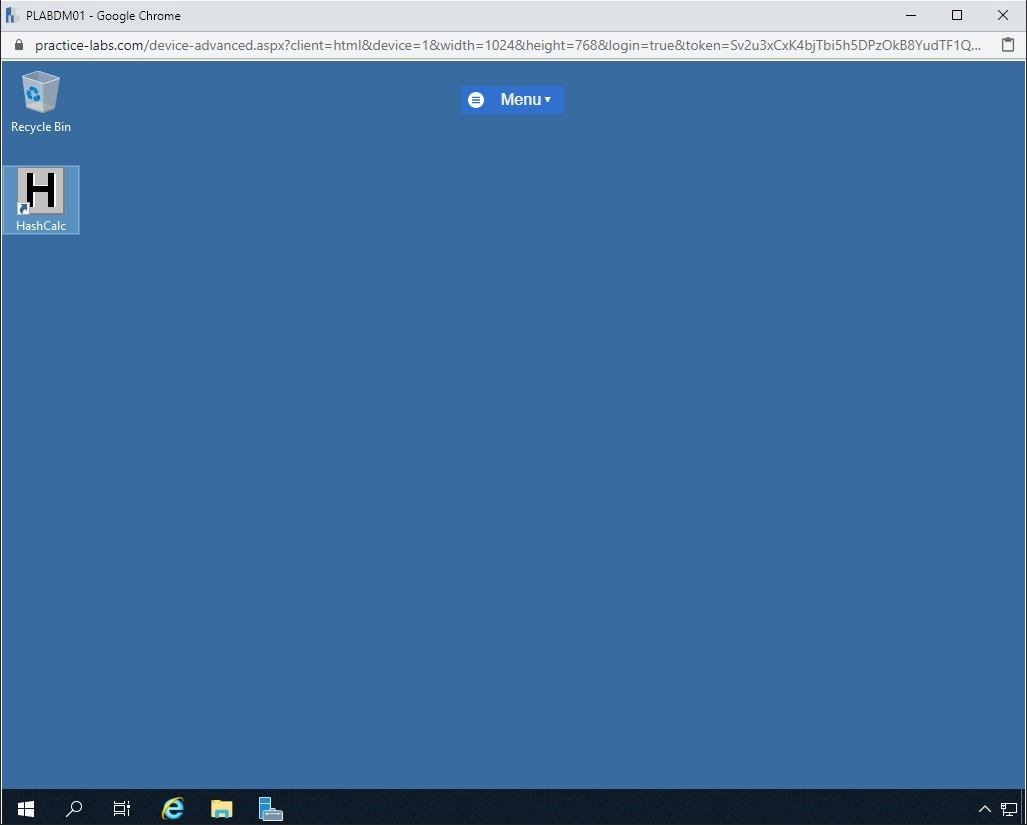1027x825 pixels.
Task: Click the PLABDM01 window title icon
Action: (13, 15)
